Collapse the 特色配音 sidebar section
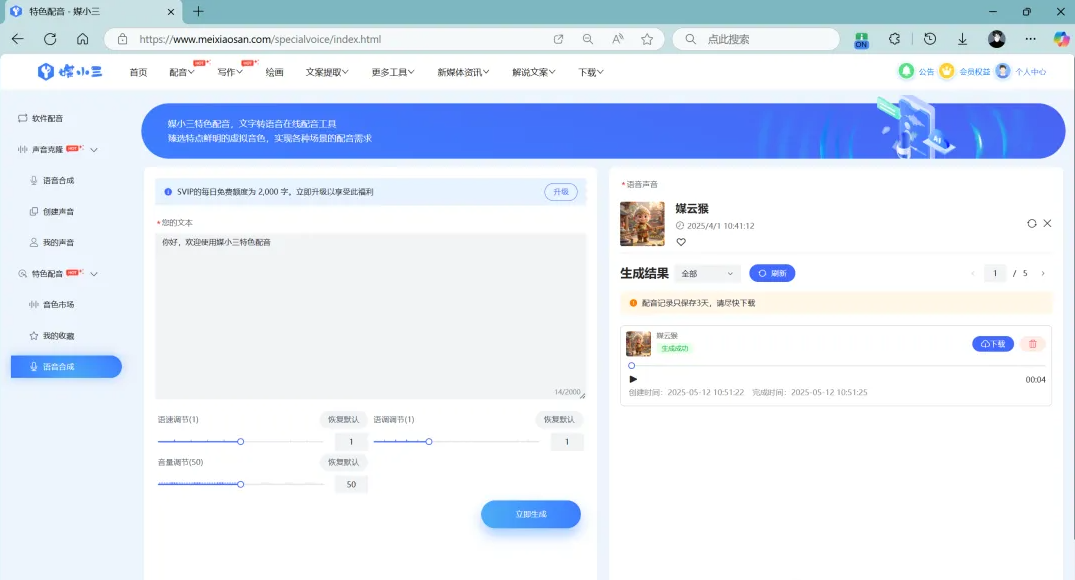The width and height of the screenshot is (1075, 580). pos(94,274)
